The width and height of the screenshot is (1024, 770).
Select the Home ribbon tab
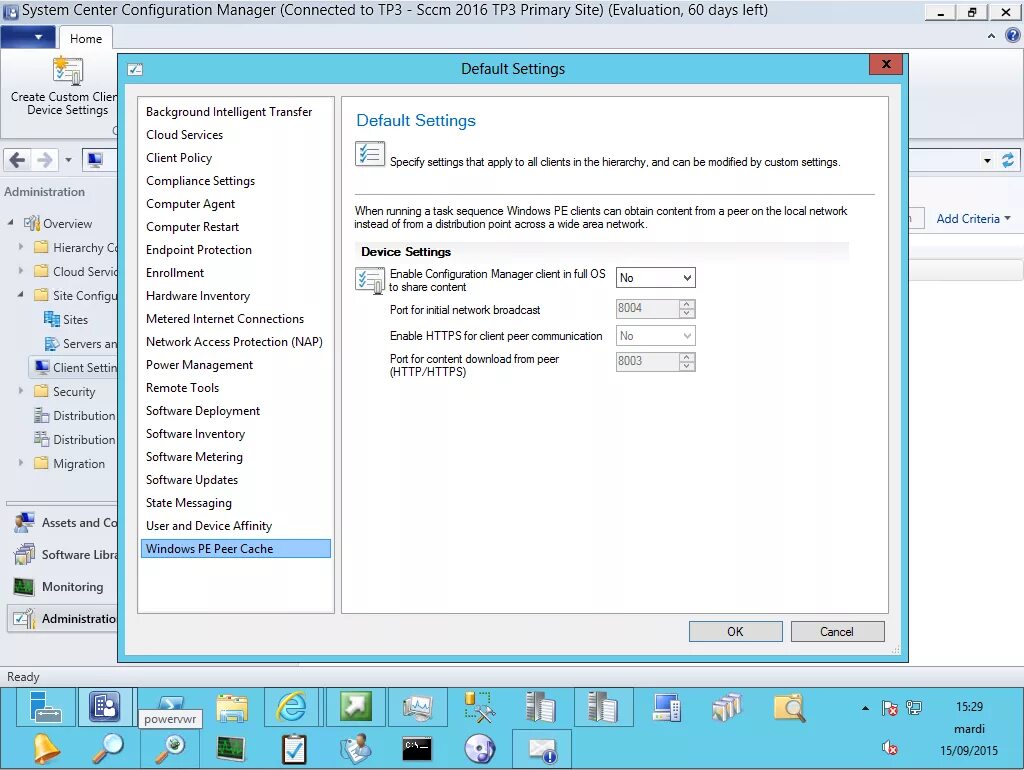[86, 39]
